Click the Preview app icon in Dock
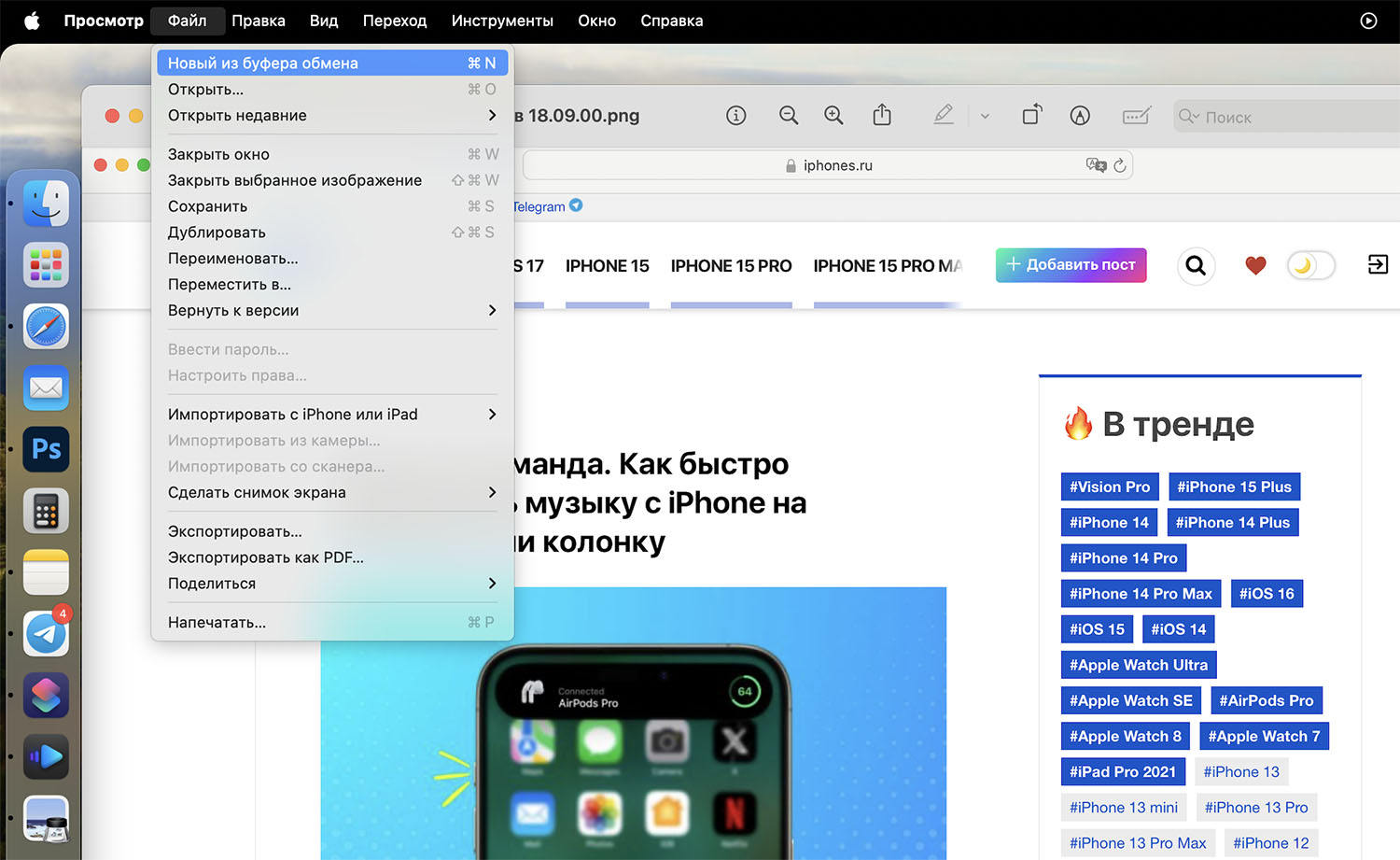Image resolution: width=1400 pixels, height=860 pixels. (46, 819)
